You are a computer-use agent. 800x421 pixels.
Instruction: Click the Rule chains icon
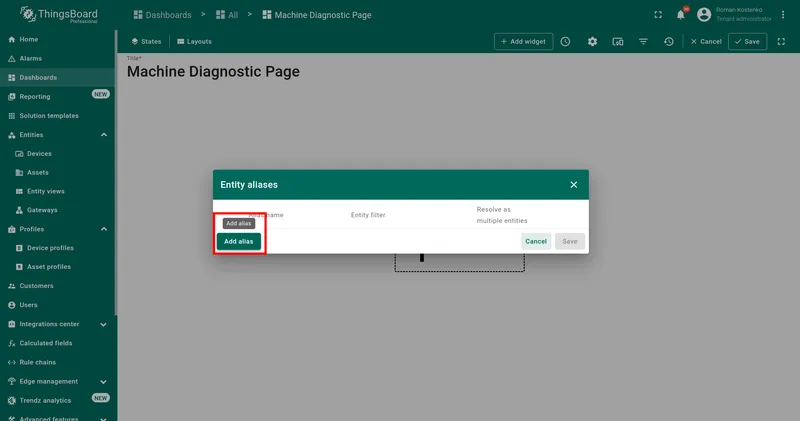(12, 362)
